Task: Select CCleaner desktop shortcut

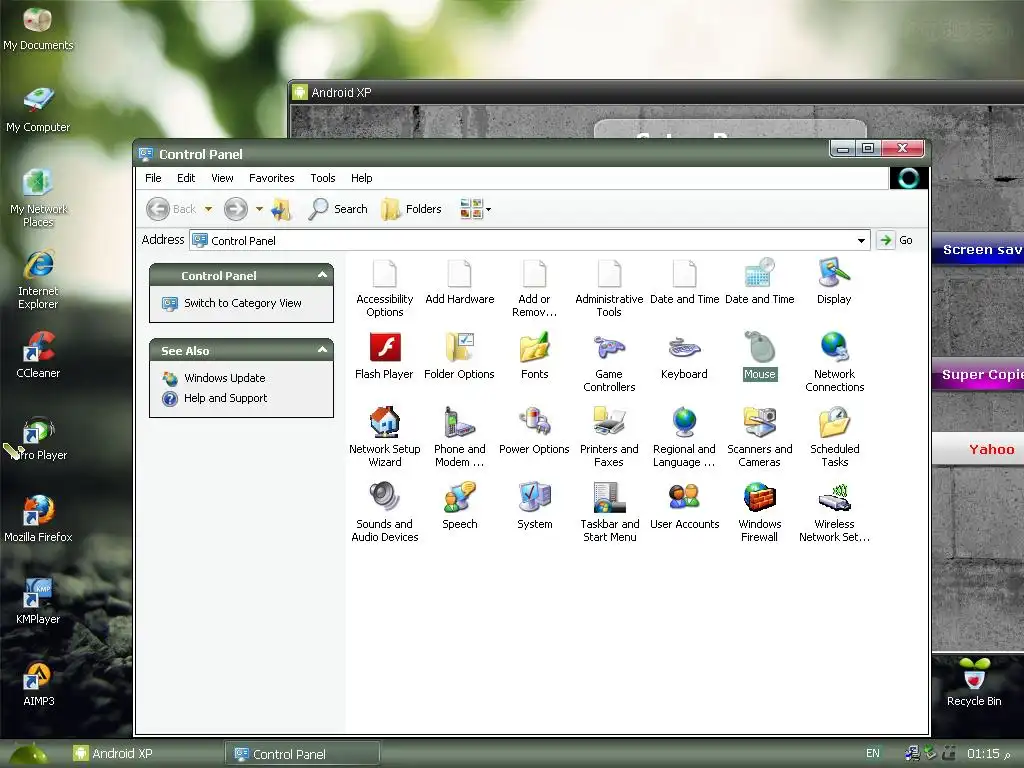Action: pos(38,355)
